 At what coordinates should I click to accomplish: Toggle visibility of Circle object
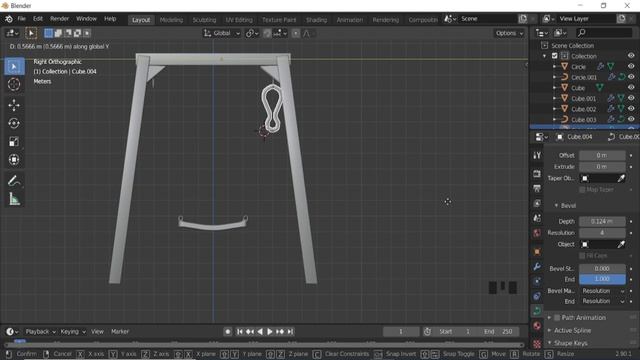point(631,67)
